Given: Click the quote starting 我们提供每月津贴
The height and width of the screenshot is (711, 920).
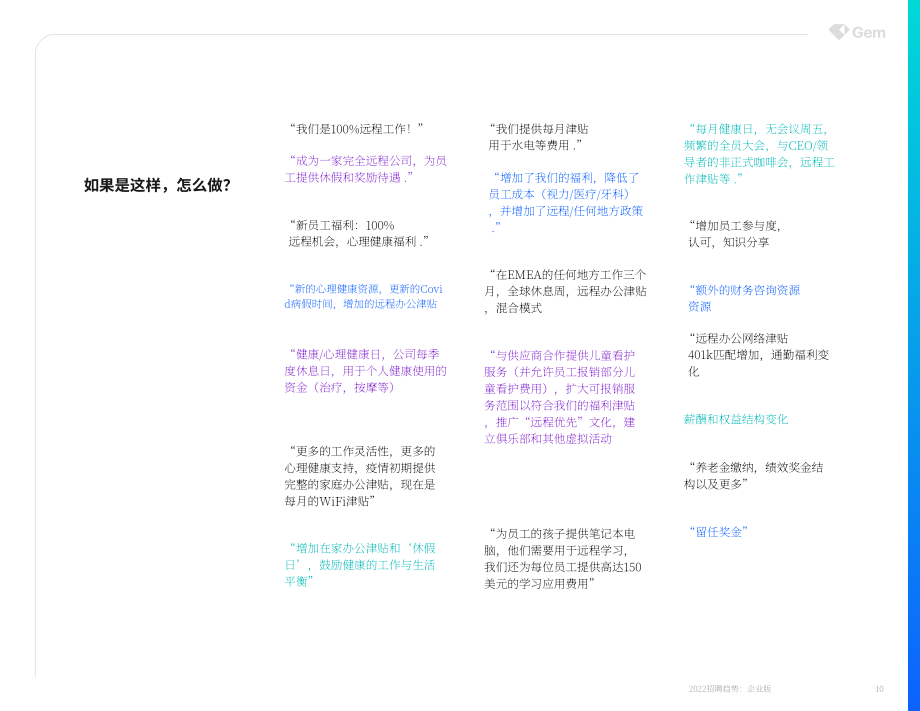Looking at the screenshot, I should click(x=538, y=137).
